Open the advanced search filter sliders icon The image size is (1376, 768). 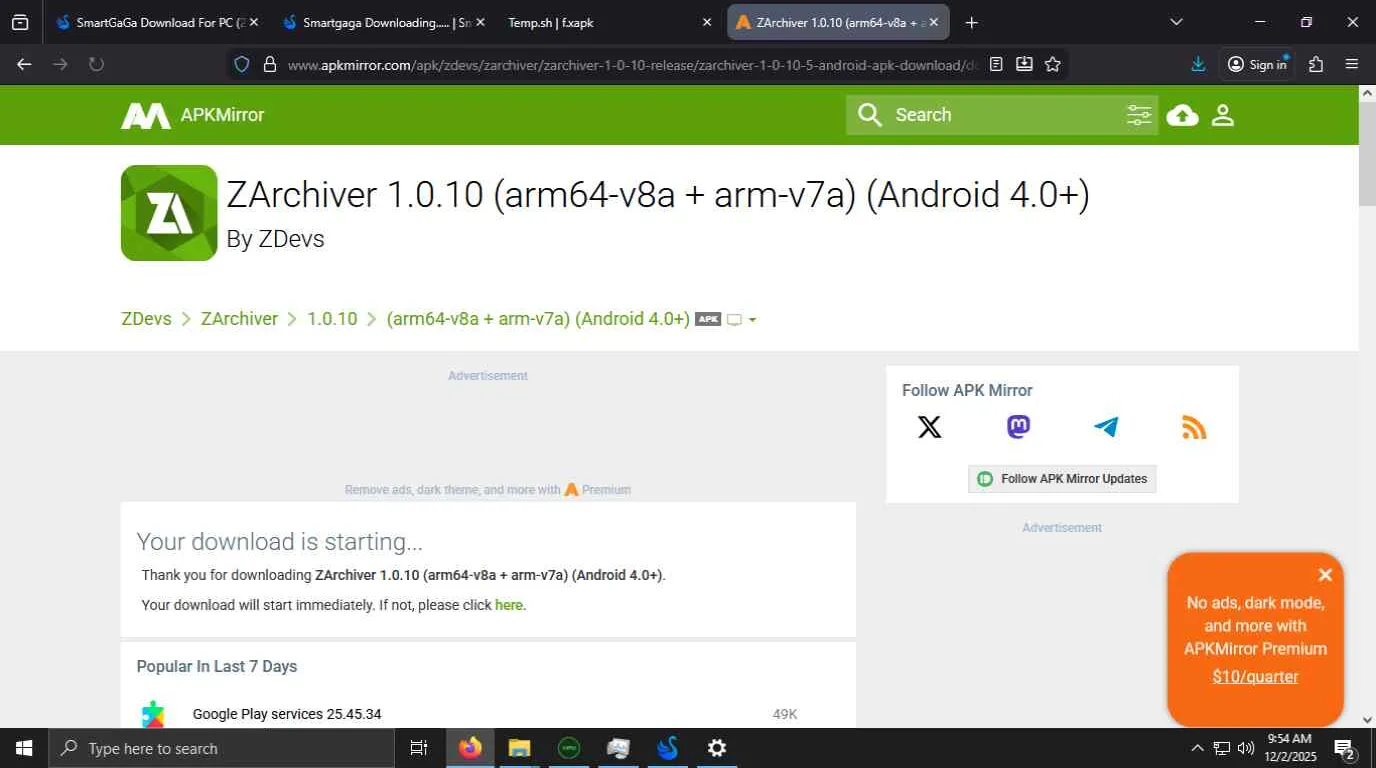[x=1139, y=115]
